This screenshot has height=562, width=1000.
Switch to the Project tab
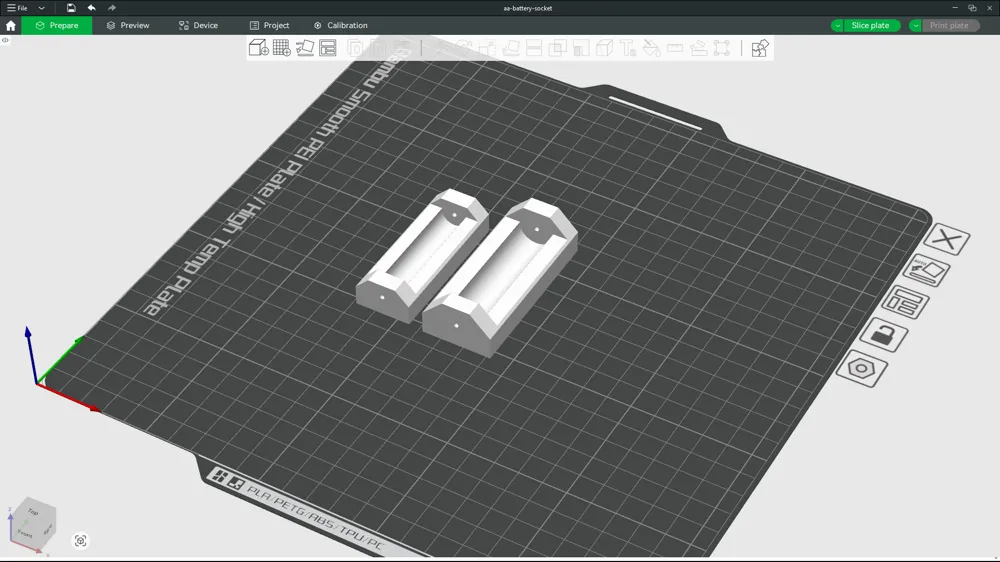(269, 26)
